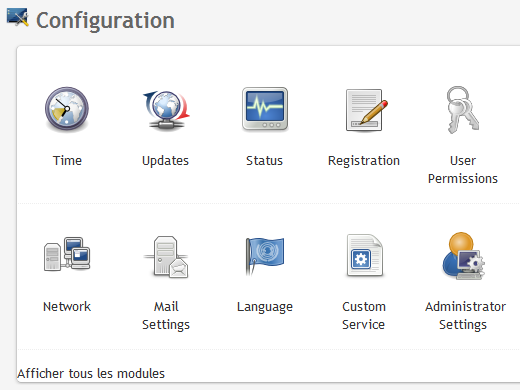
Task: Select the Language flag icon
Action: [265, 255]
